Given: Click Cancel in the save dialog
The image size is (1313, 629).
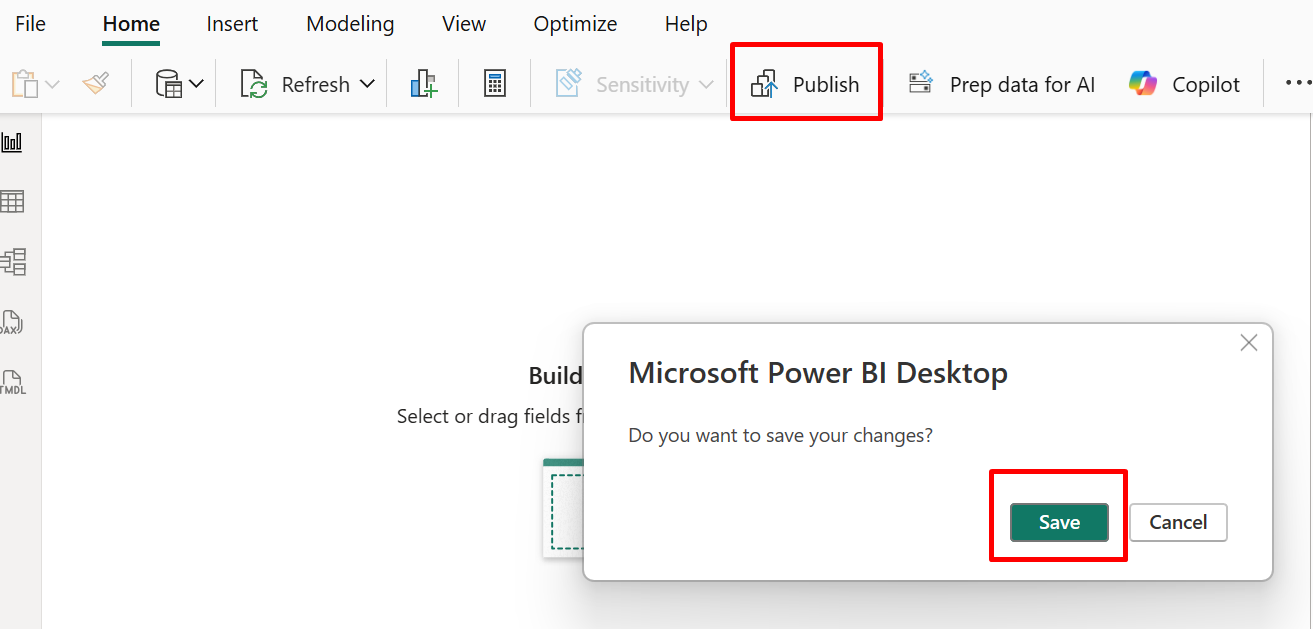Looking at the screenshot, I should coord(1178,522).
